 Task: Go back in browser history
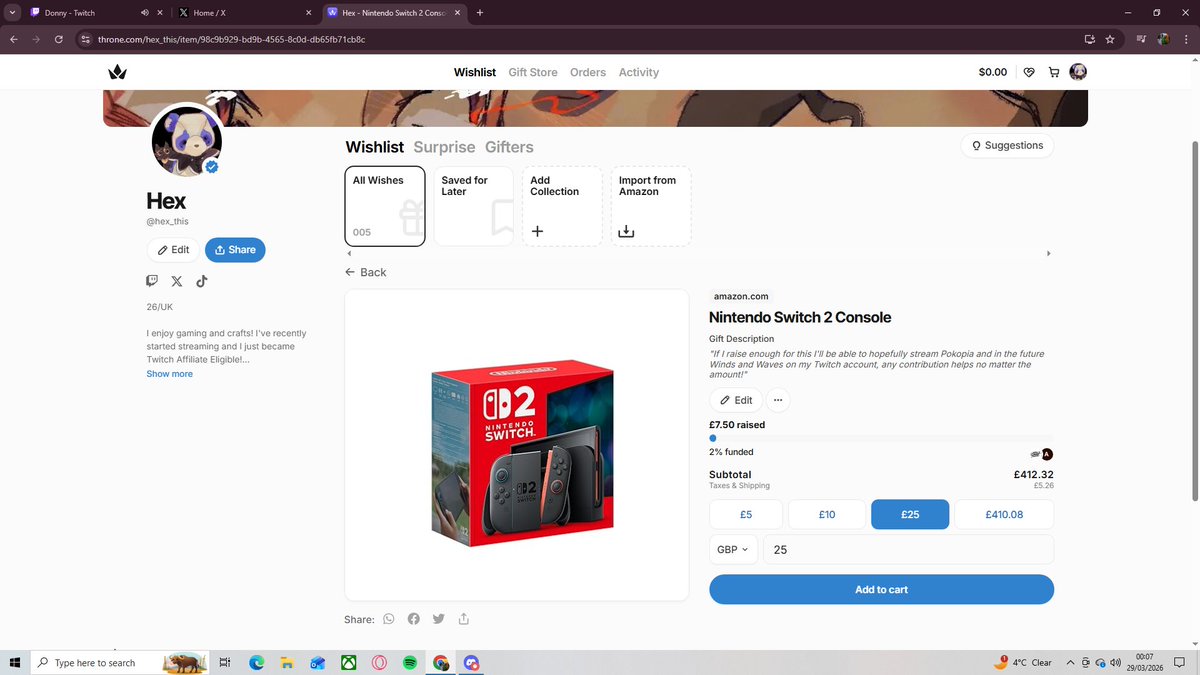pyautogui.click(x=13, y=39)
